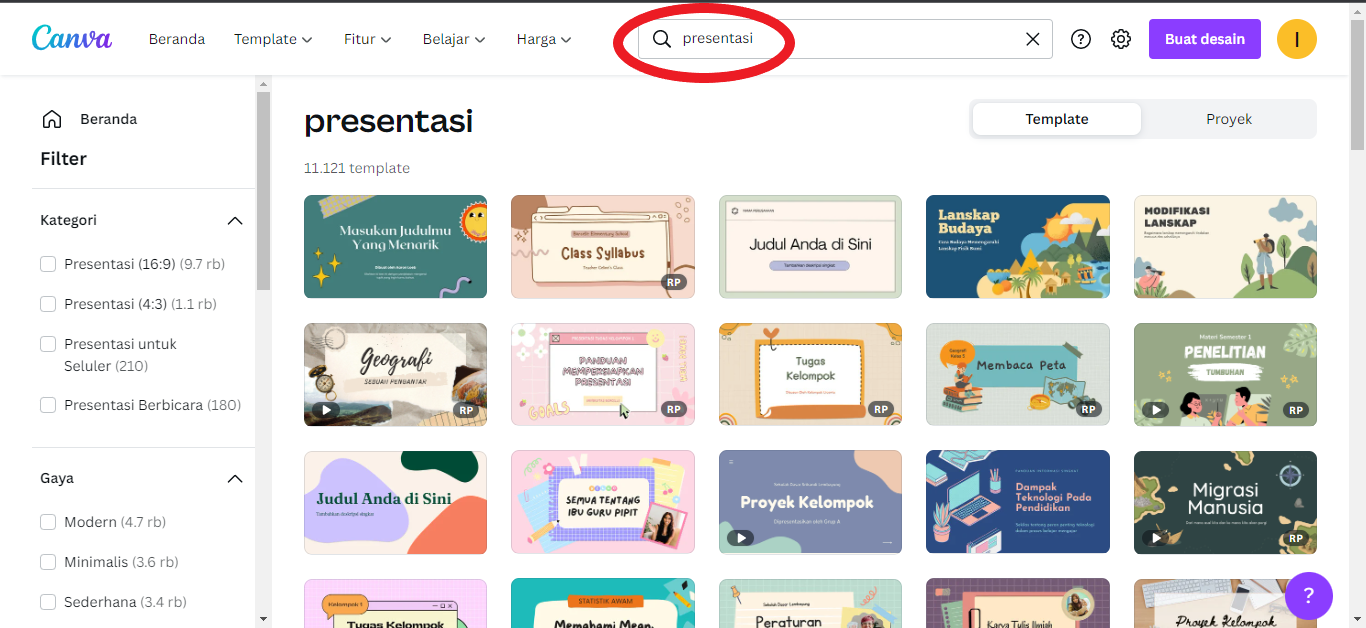Open the purple floating help button
Screen dimensions: 1366x628
pos(1309,596)
